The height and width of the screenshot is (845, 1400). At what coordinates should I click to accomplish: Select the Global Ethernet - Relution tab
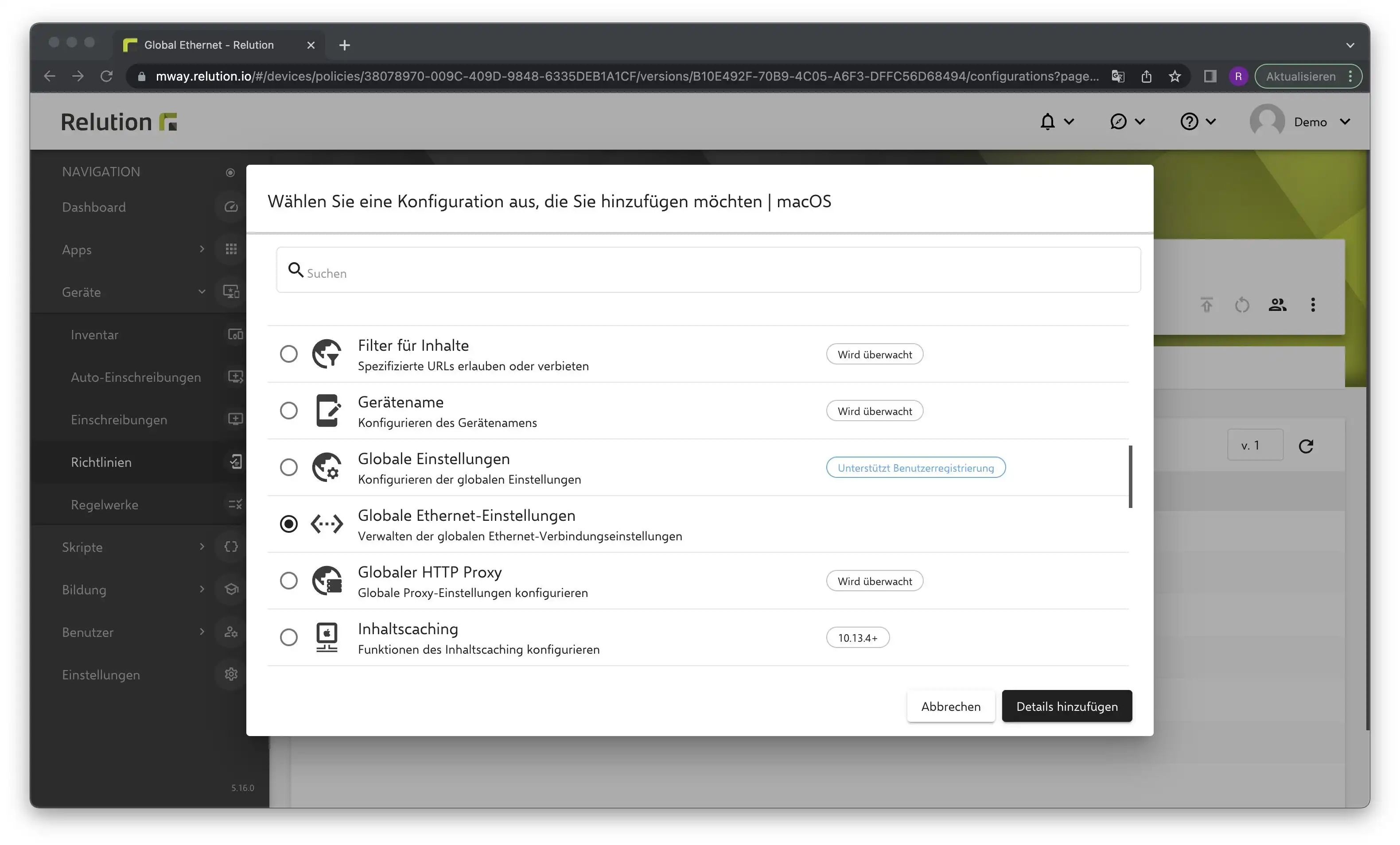point(219,45)
